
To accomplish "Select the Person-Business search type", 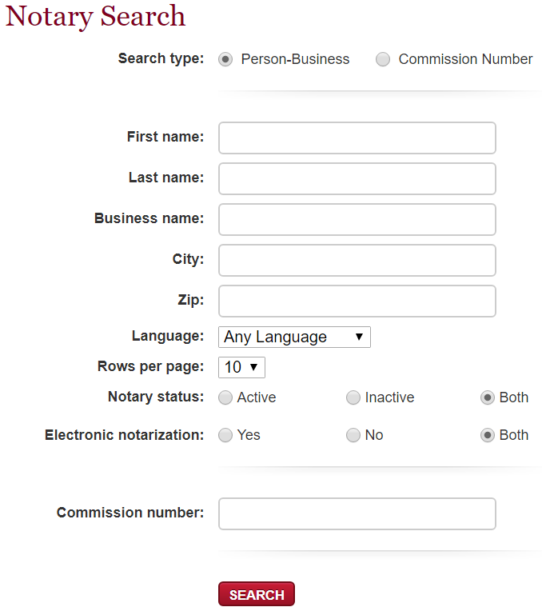I will [225, 60].
